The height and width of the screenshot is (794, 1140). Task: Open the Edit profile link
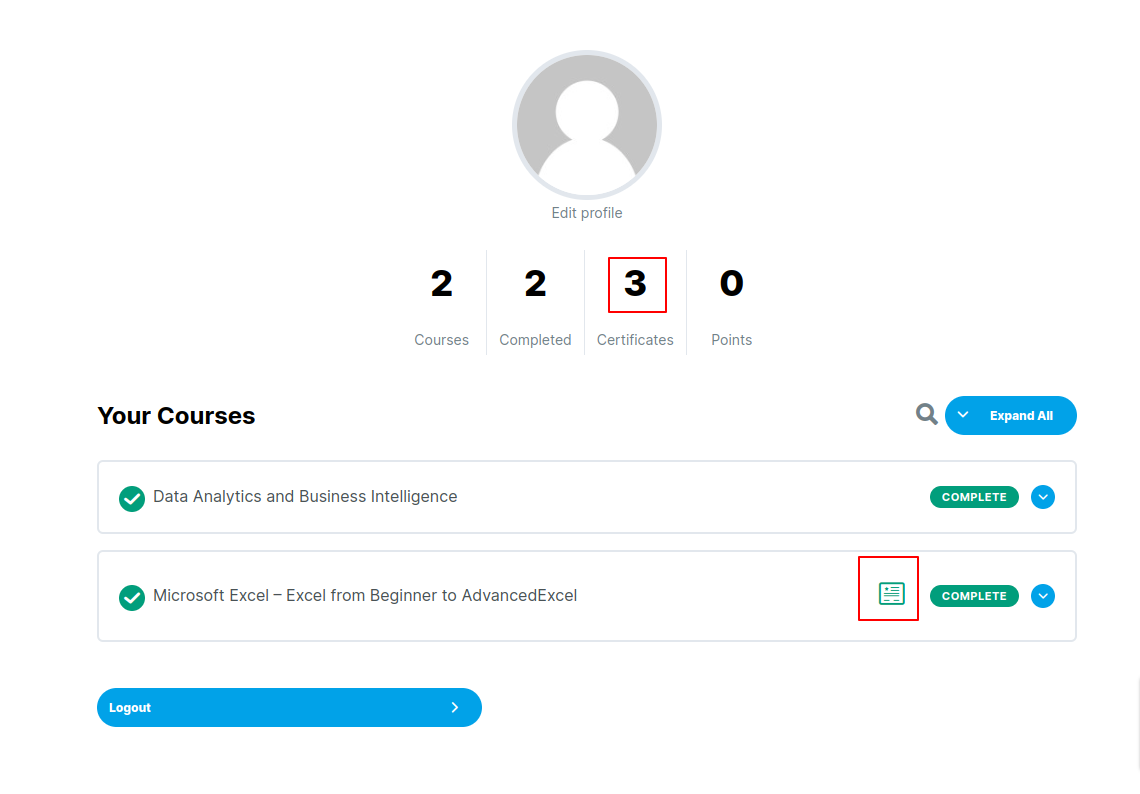point(587,213)
